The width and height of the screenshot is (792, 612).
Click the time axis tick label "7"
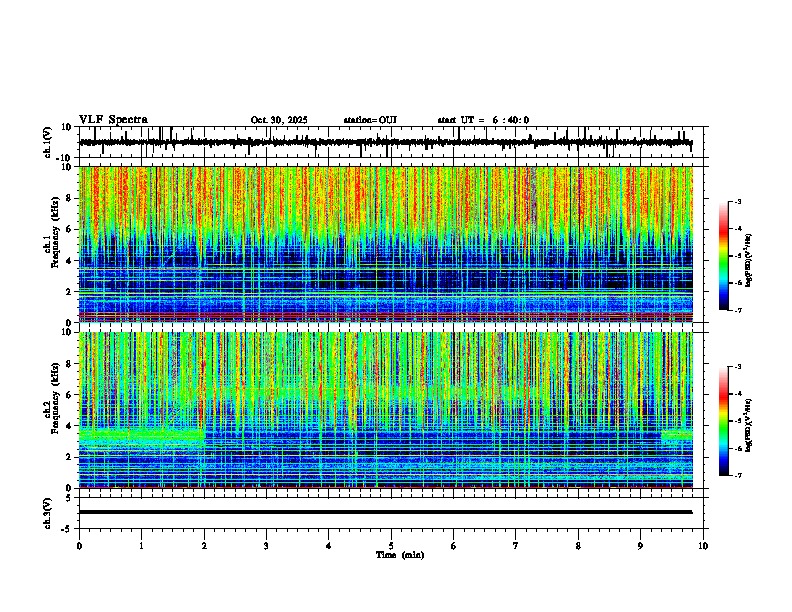click(x=516, y=546)
